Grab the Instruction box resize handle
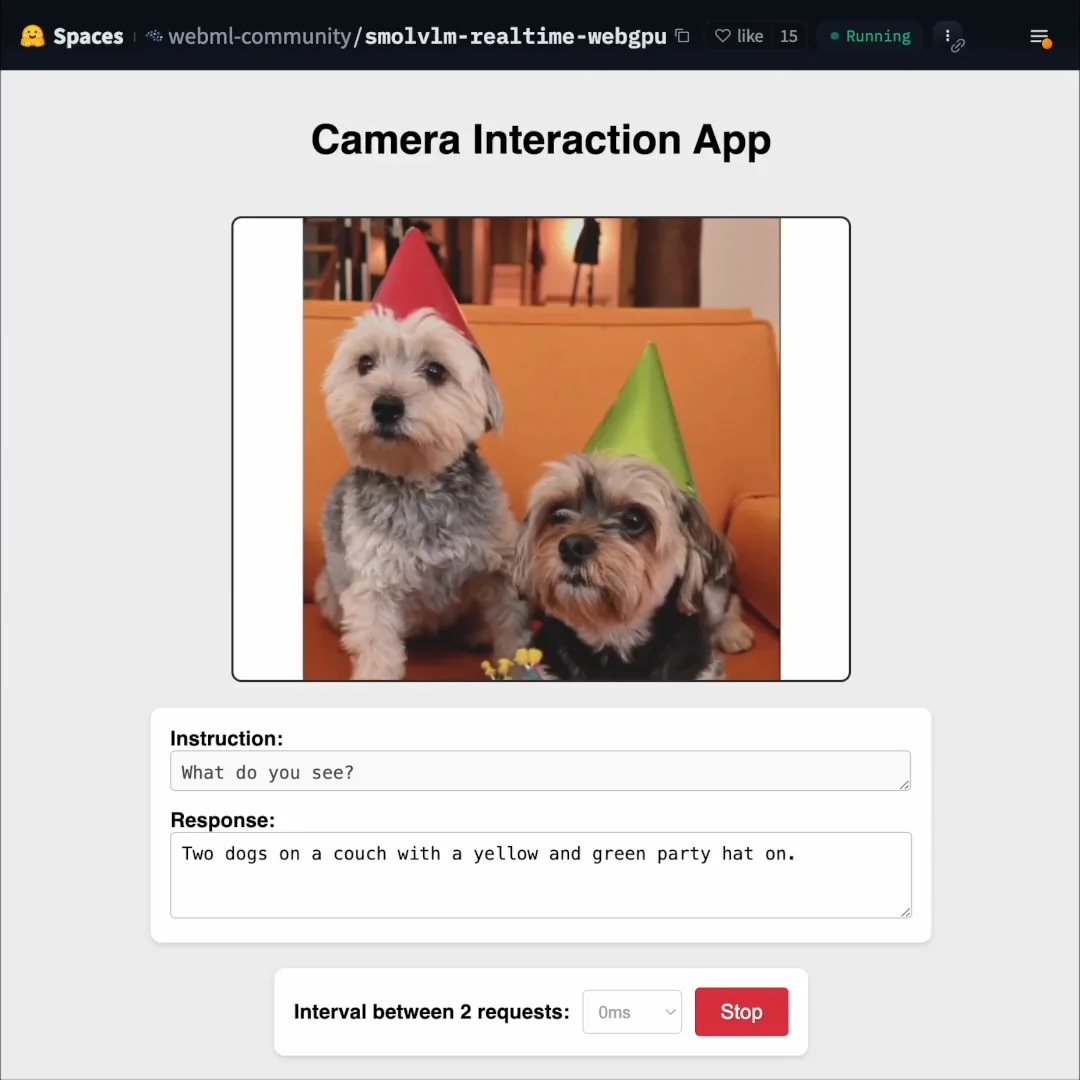 coord(904,784)
